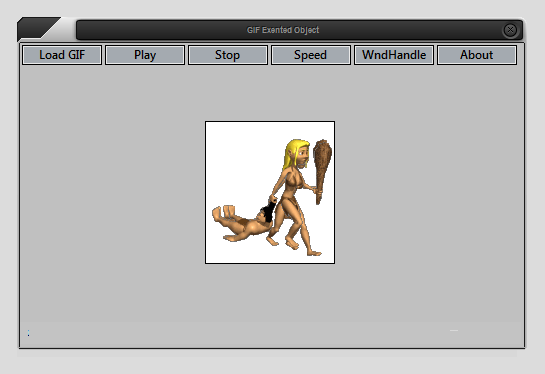Open the Speed setting button
The height and width of the screenshot is (374, 545).
click(311, 55)
